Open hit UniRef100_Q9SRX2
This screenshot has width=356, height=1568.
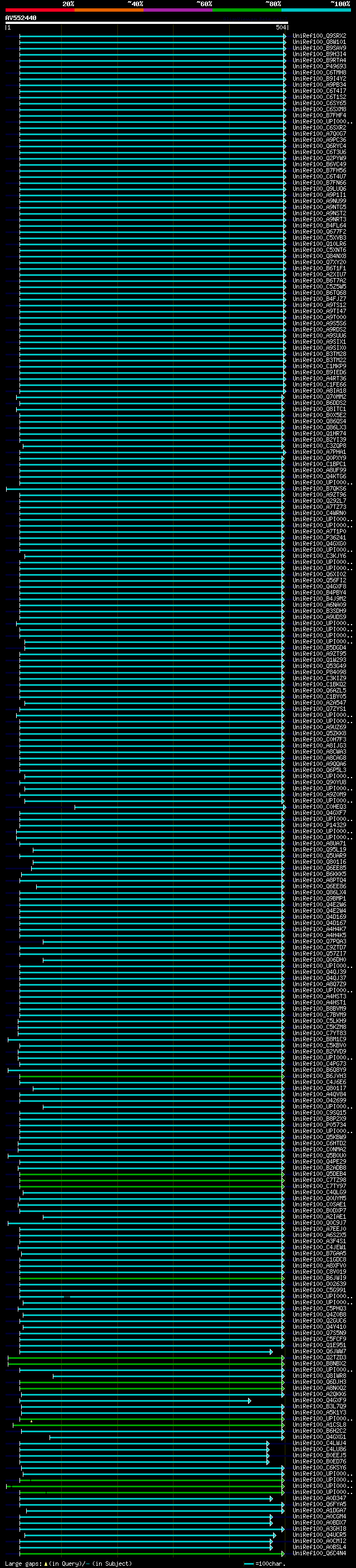click(319, 36)
